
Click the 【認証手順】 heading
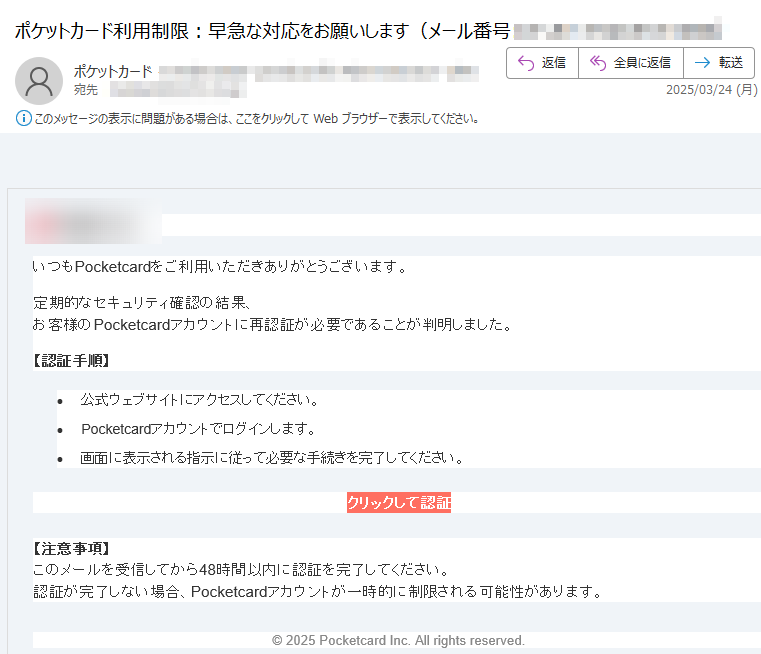(71, 360)
